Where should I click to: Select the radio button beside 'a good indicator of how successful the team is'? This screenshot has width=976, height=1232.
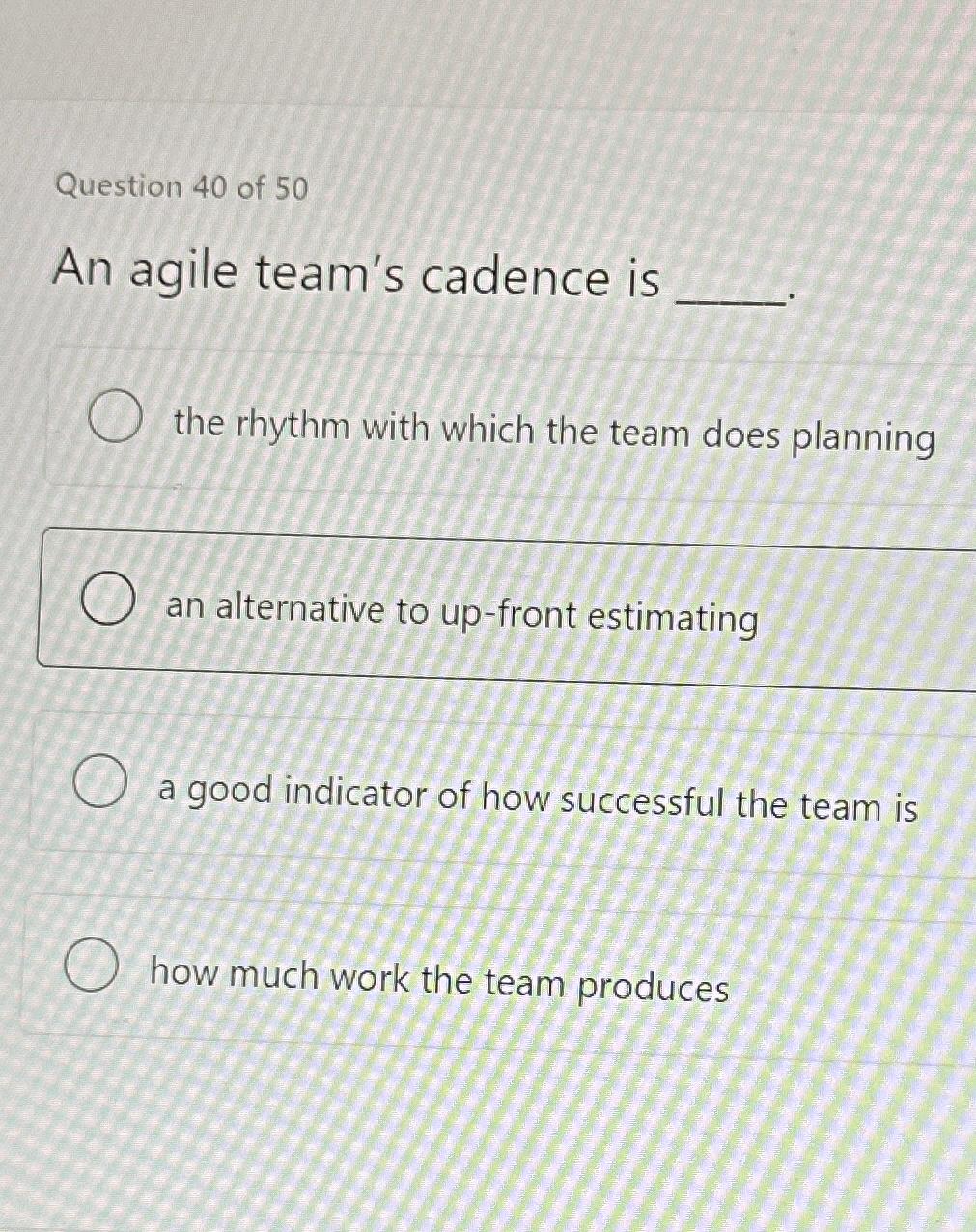[99, 780]
